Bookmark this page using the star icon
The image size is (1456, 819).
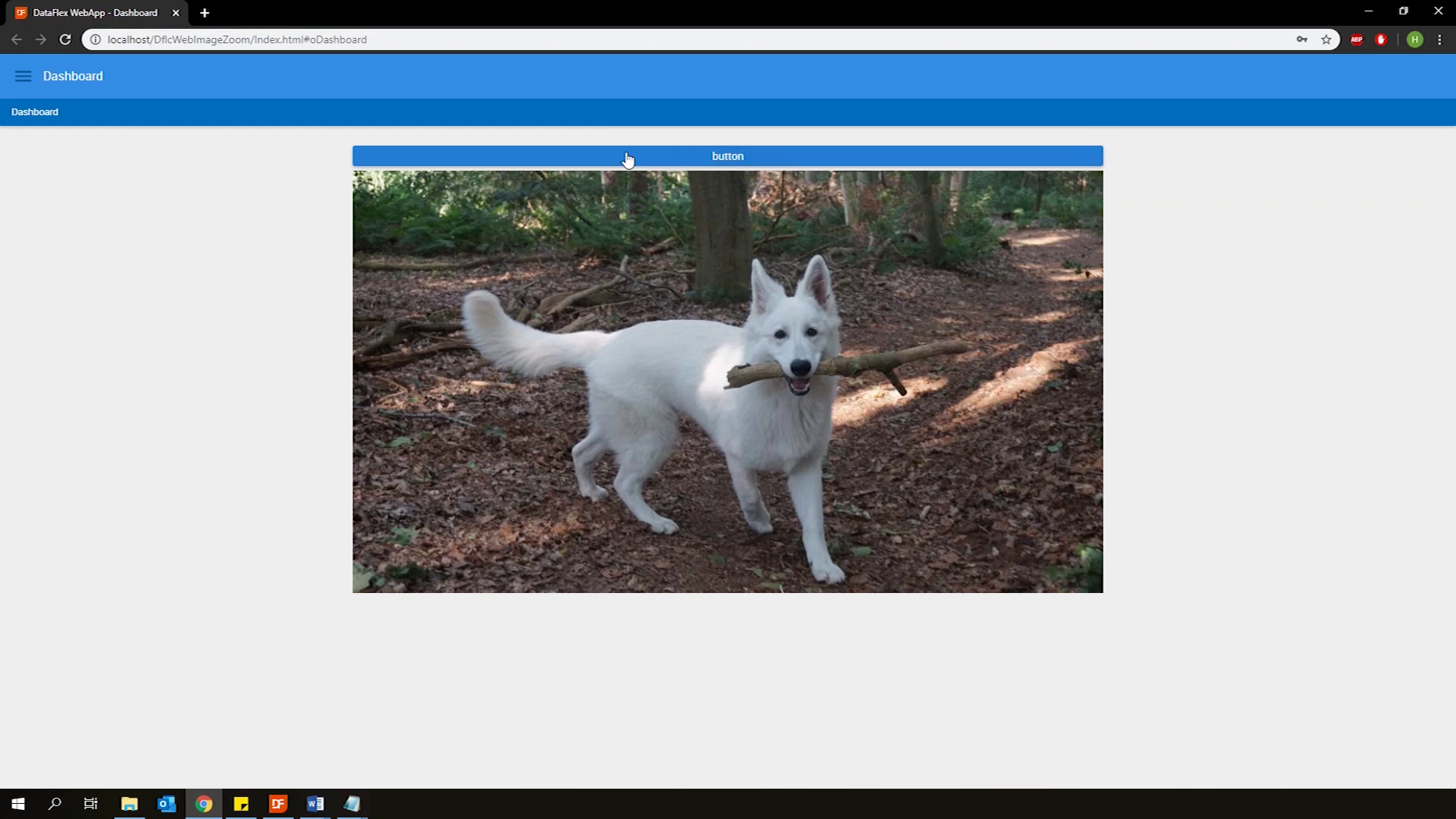1326,39
